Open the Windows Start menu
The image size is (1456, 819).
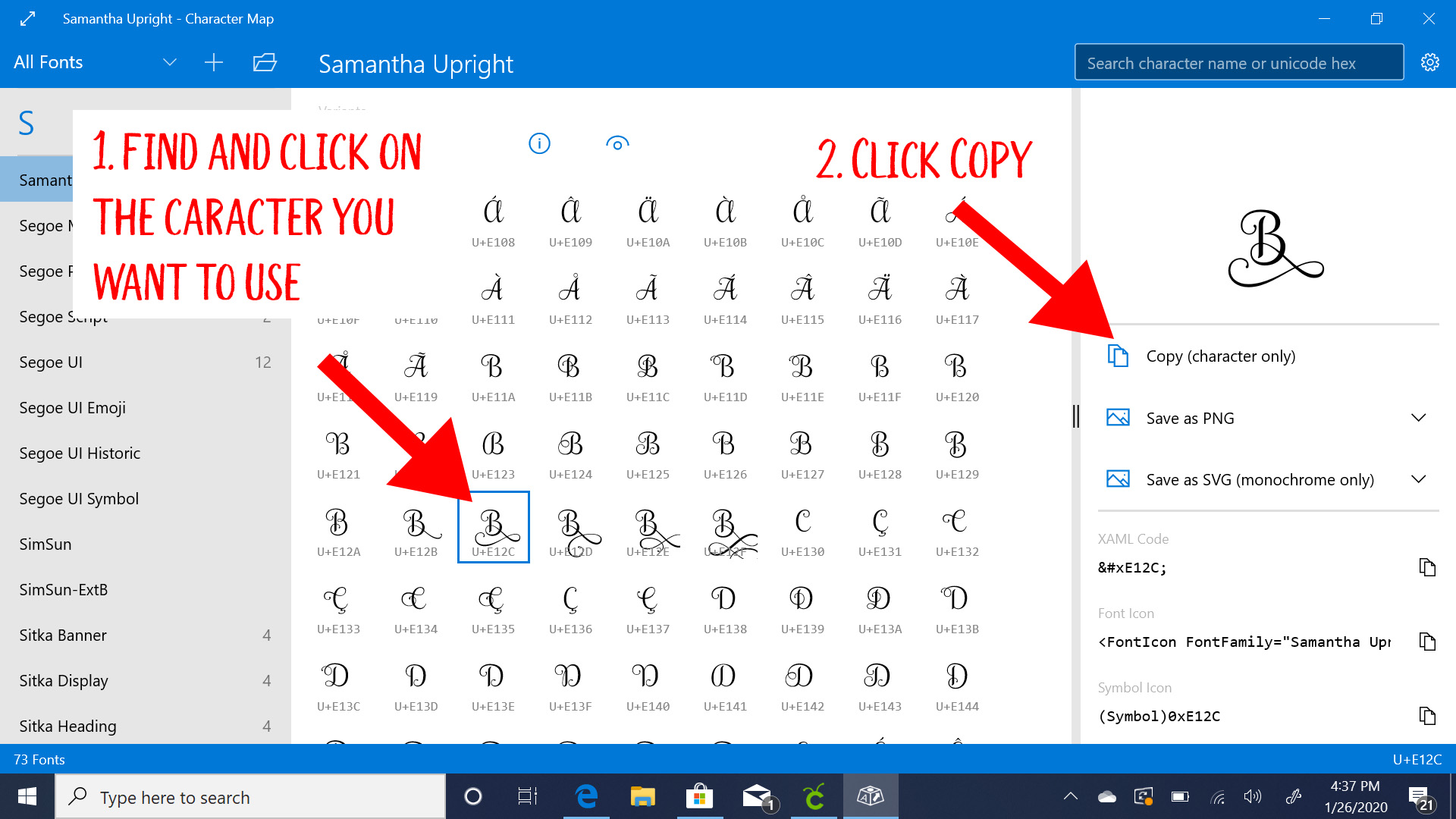[x=27, y=796]
